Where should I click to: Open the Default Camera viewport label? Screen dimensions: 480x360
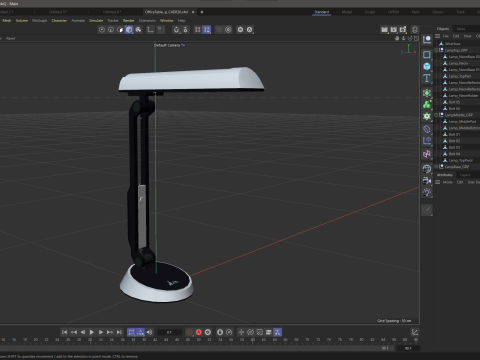[169, 45]
